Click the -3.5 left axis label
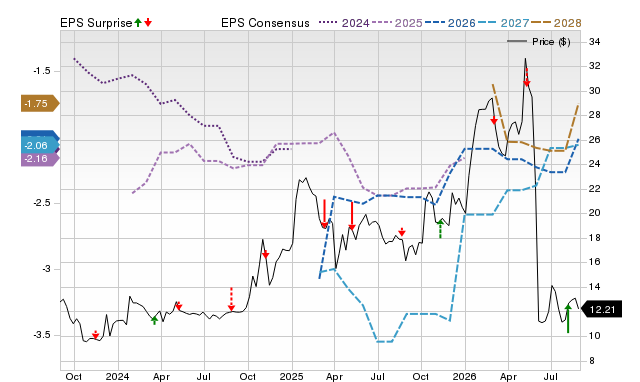 click(42, 335)
